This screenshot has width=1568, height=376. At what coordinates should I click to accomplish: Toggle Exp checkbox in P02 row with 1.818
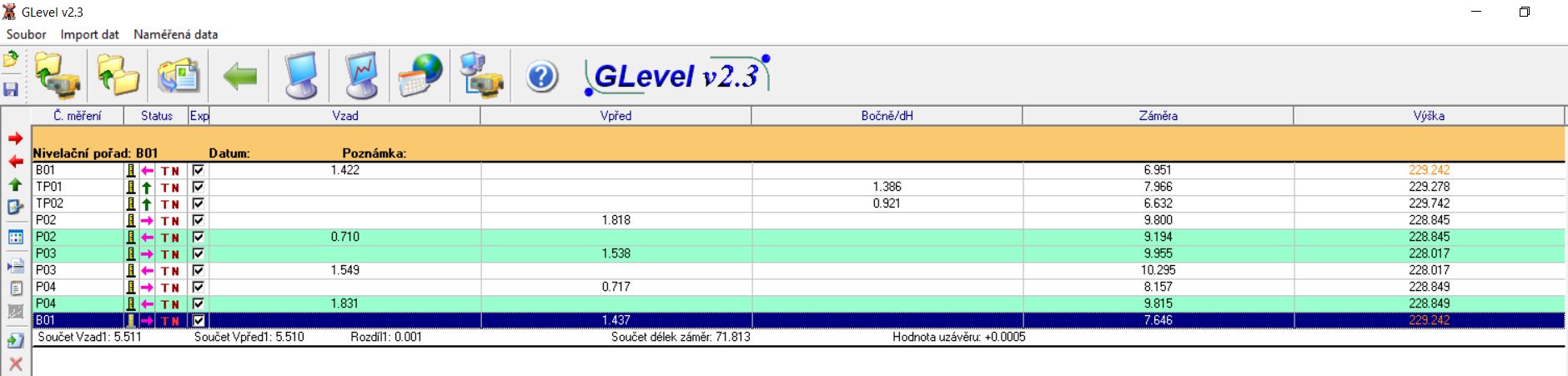tap(198, 220)
